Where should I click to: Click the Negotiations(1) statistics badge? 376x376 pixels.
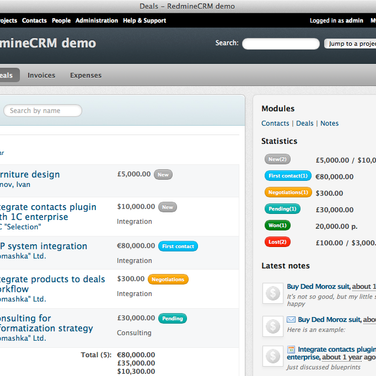(x=288, y=192)
